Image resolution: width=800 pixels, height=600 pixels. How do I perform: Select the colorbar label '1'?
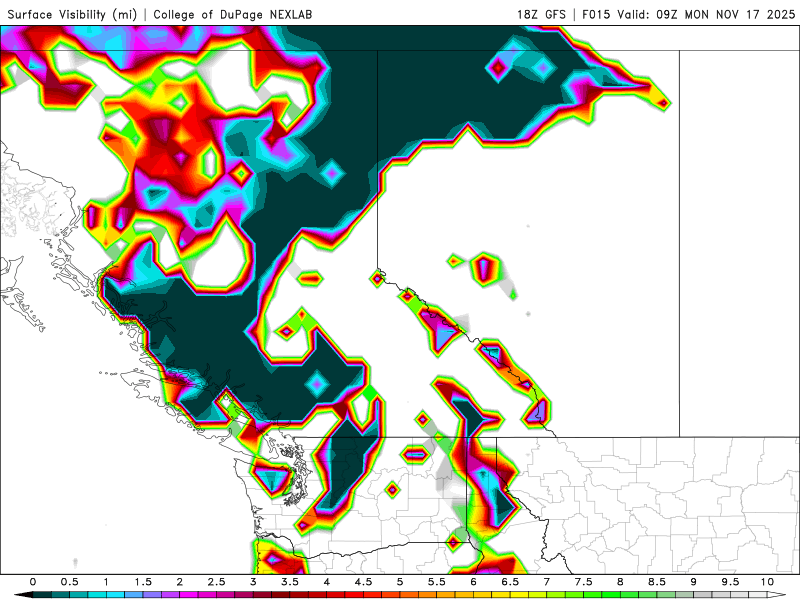(106, 582)
